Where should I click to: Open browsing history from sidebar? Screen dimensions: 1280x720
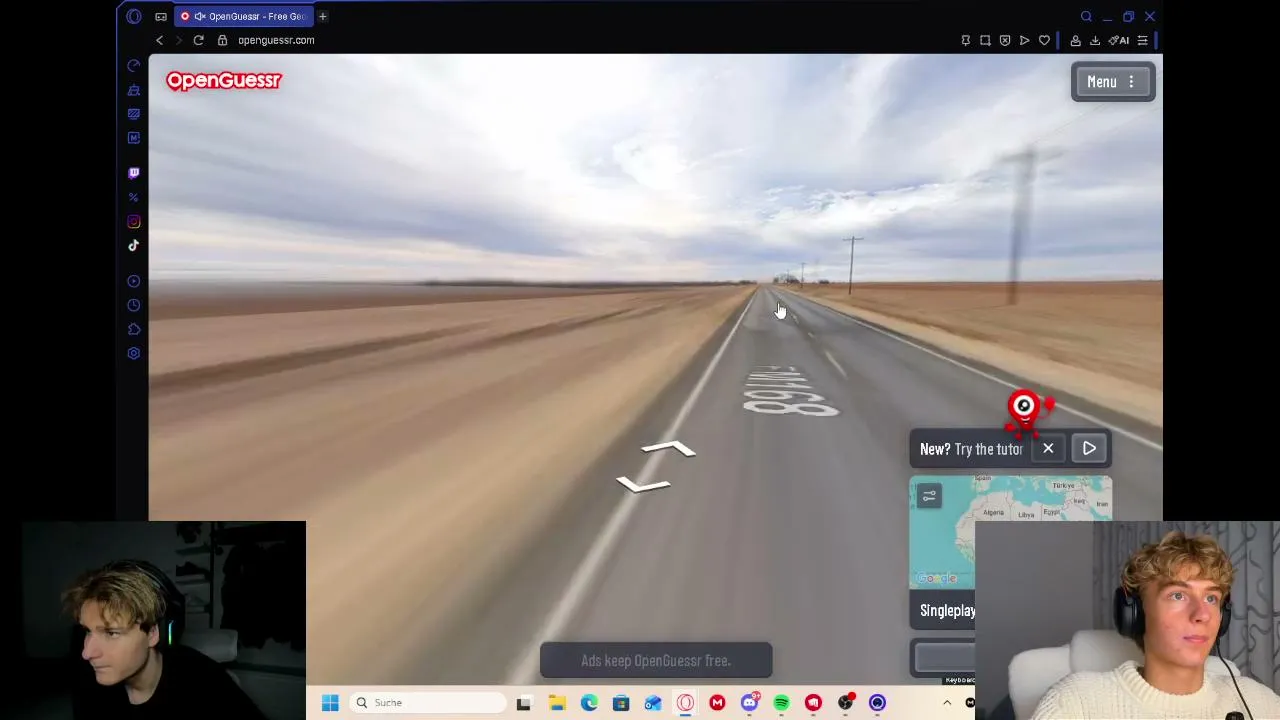click(x=134, y=305)
